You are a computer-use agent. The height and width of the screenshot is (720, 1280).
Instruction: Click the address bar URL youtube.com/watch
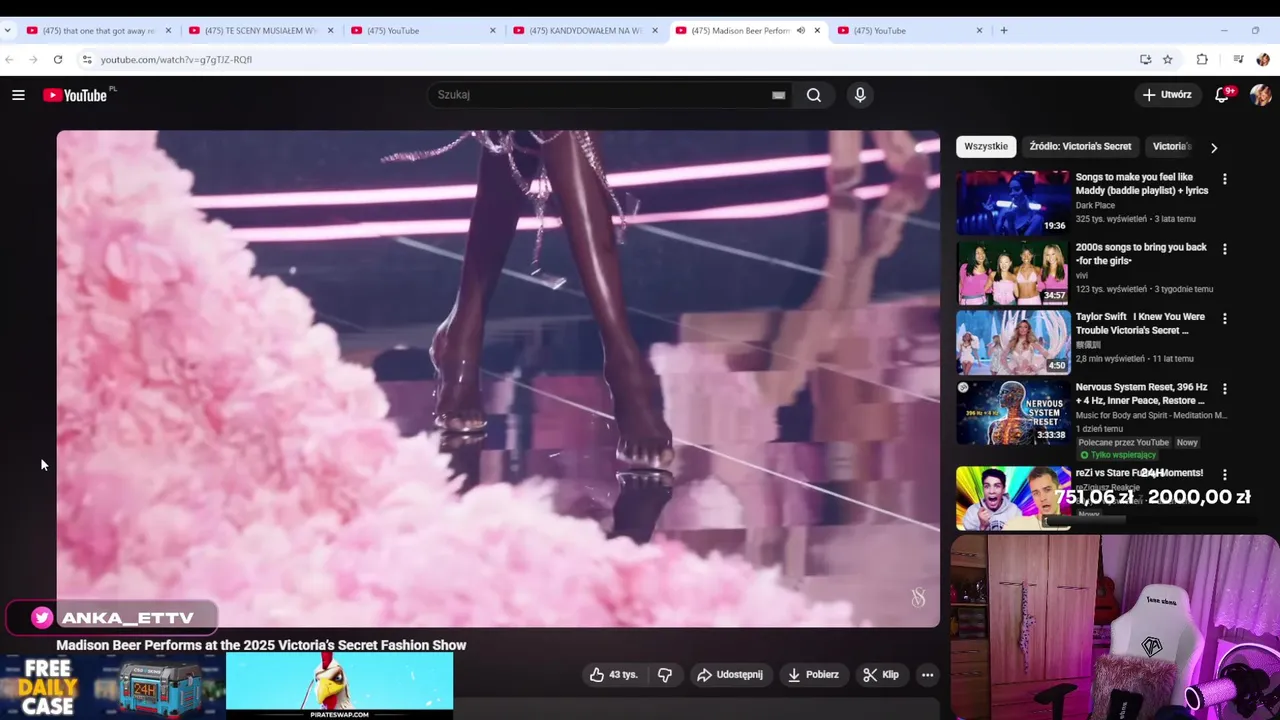(x=176, y=60)
